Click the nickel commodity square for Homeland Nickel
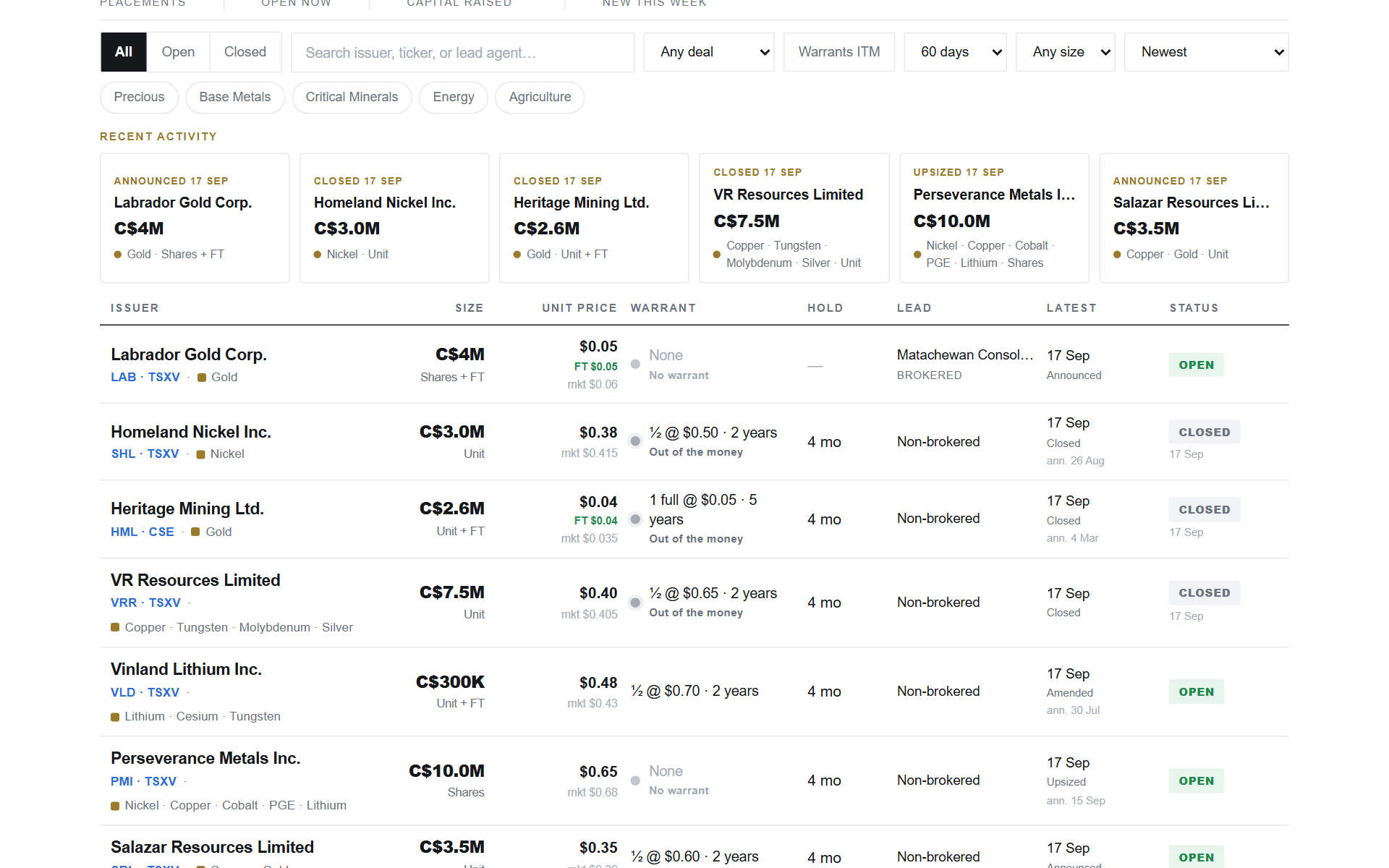 (201, 454)
